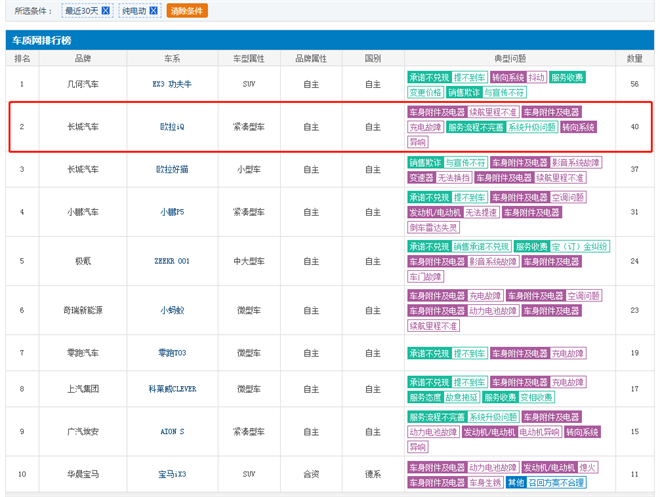Click the 华晨宝马 brand cell

[x=83, y=474]
